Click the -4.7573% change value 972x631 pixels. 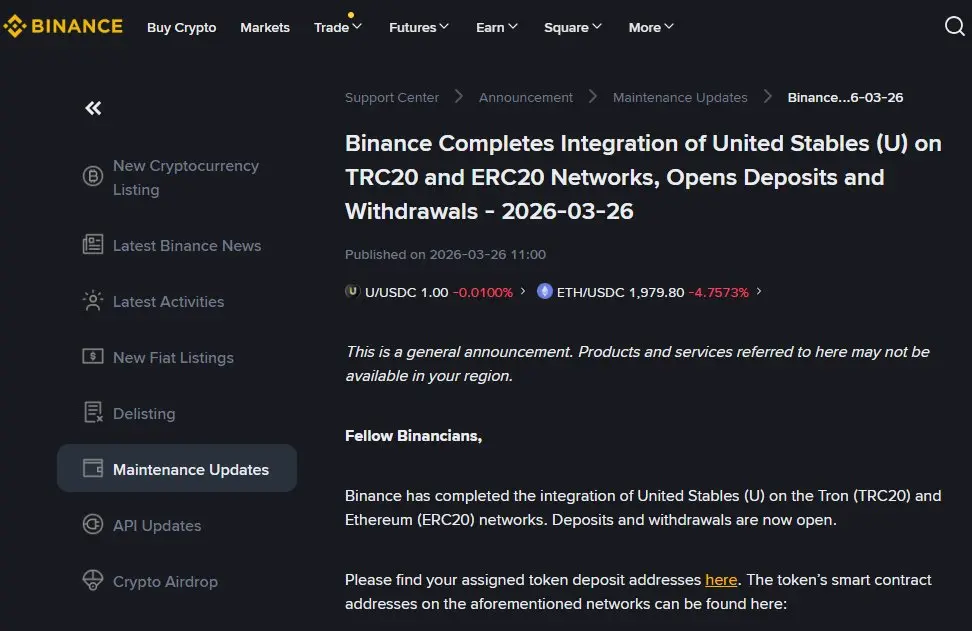(718, 292)
